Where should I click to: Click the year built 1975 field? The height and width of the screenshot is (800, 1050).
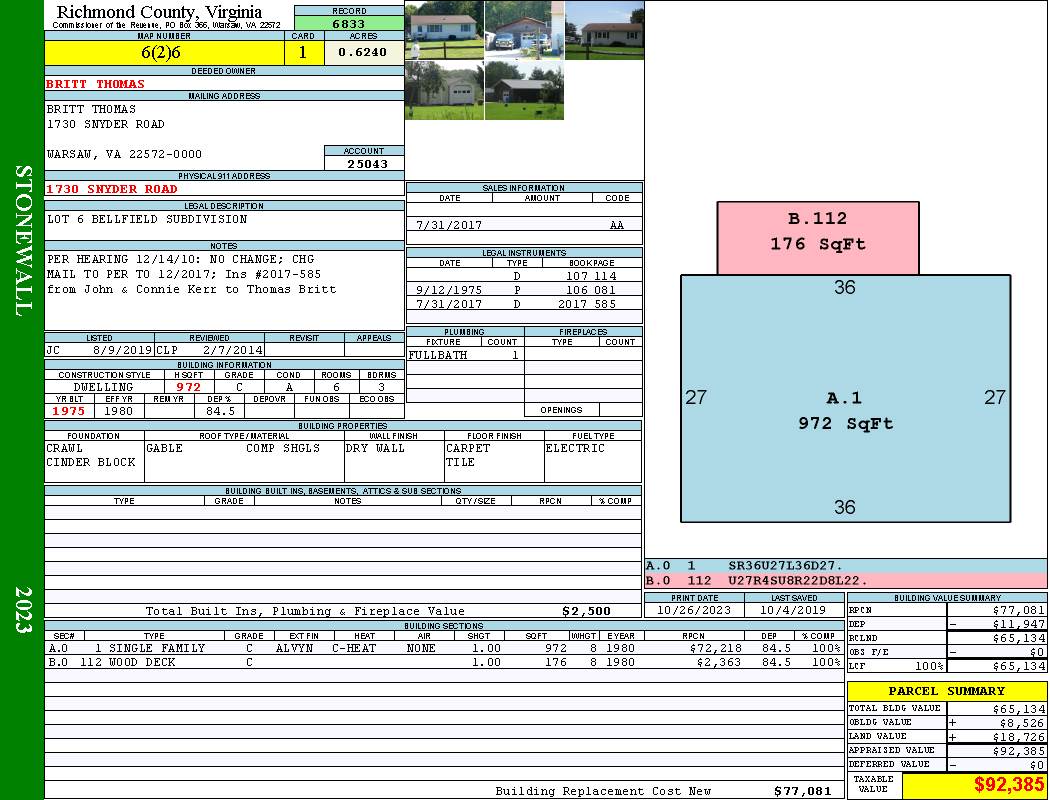69,411
